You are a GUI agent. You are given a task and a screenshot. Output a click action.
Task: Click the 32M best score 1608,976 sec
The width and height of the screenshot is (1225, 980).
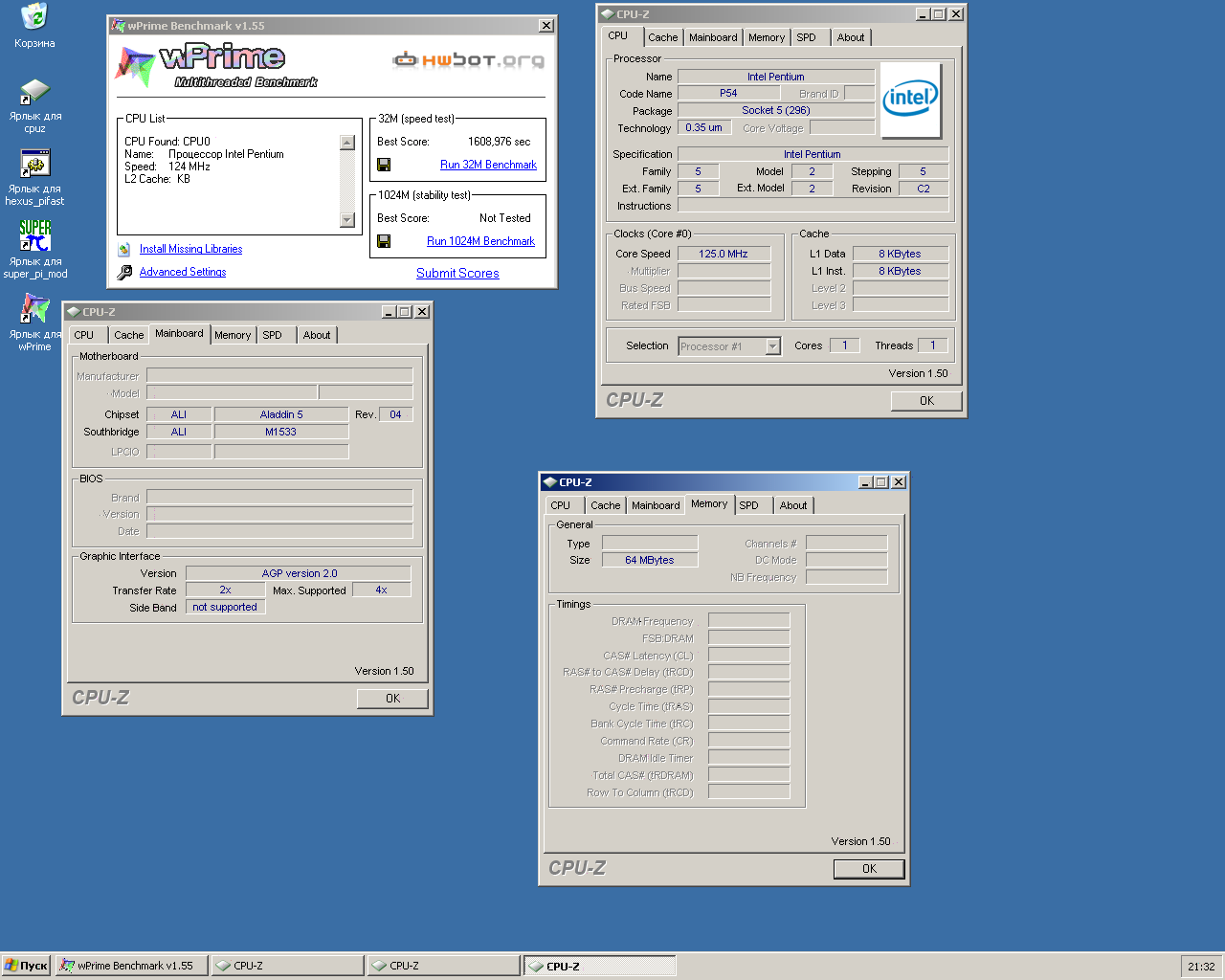tap(499, 142)
